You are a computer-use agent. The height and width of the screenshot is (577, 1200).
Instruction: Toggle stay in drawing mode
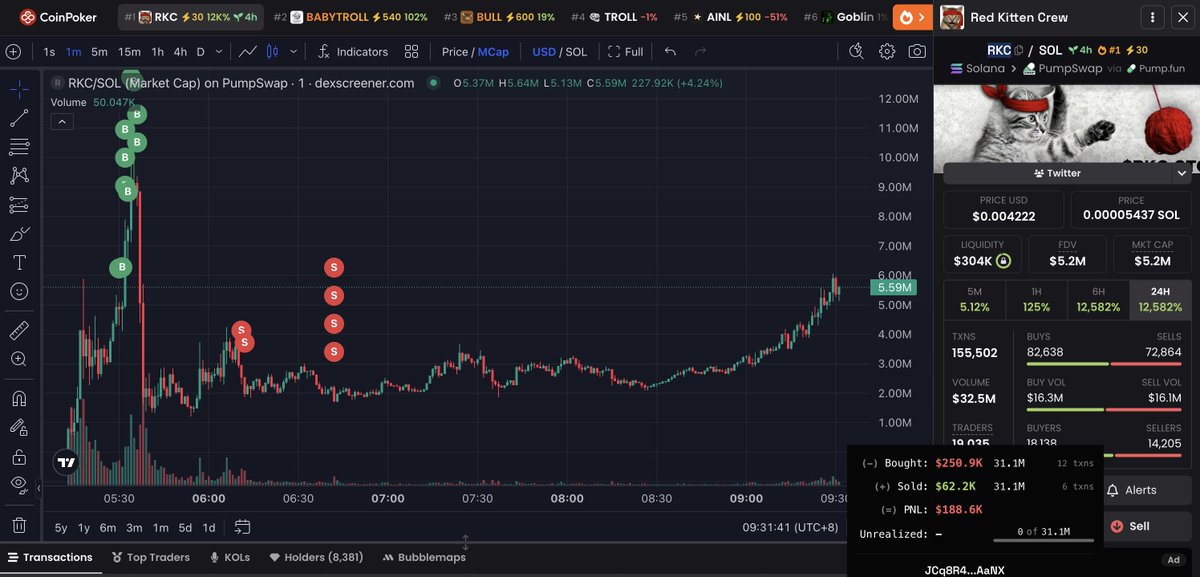pyautogui.click(x=19, y=426)
